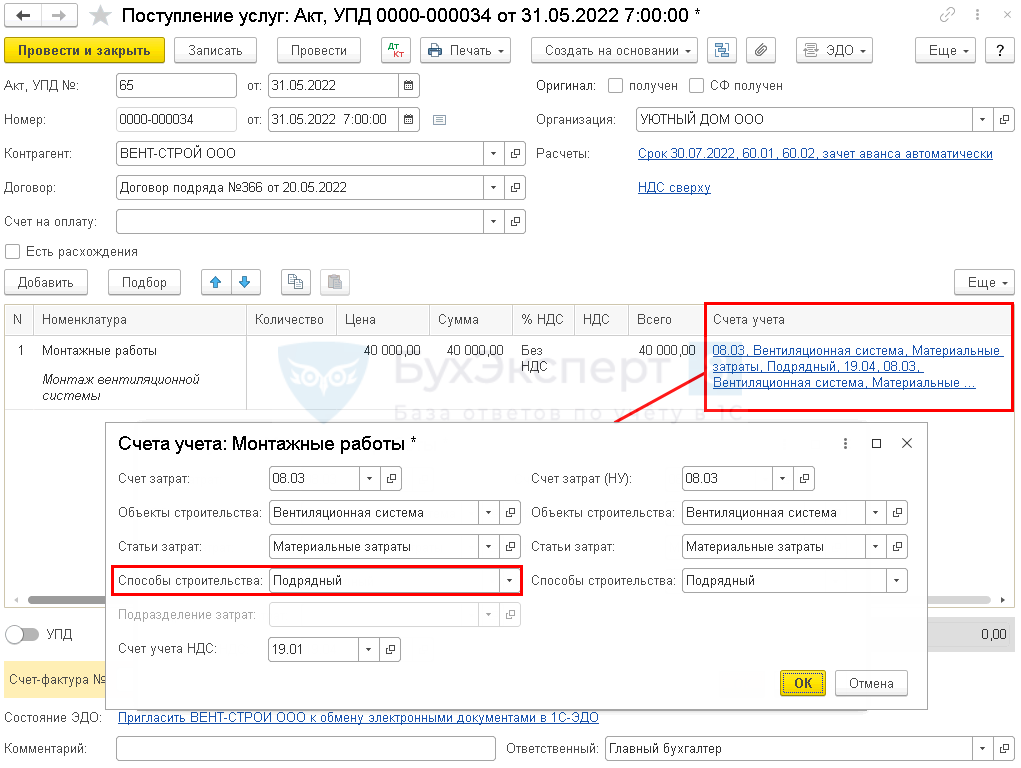Click the НДС сверху link
Viewport: 1021px width, 768px height.
[x=674, y=187]
